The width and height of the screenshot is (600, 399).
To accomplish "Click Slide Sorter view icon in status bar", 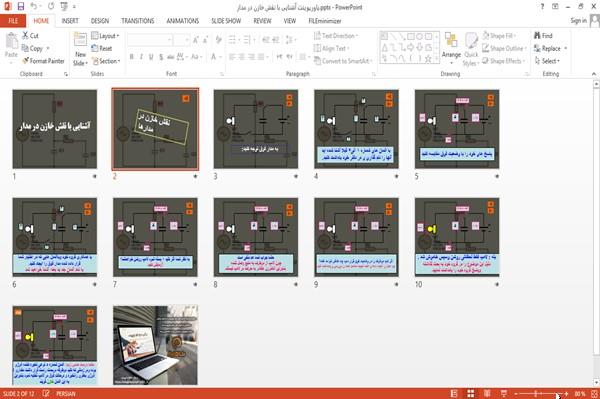I will [471, 393].
